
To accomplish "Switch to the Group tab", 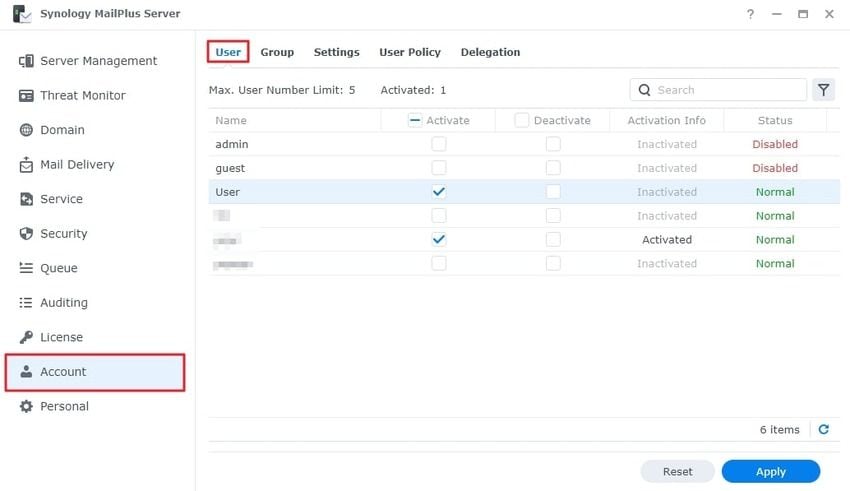I will tap(277, 52).
